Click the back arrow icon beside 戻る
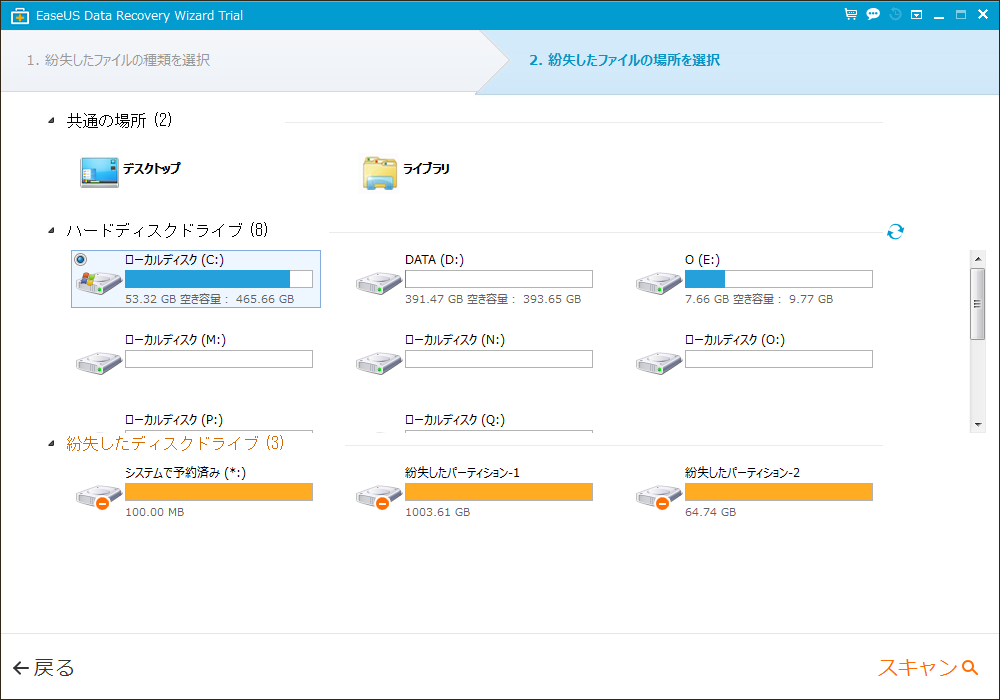Image resolution: width=1000 pixels, height=700 pixels. pyautogui.click(x=21, y=667)
